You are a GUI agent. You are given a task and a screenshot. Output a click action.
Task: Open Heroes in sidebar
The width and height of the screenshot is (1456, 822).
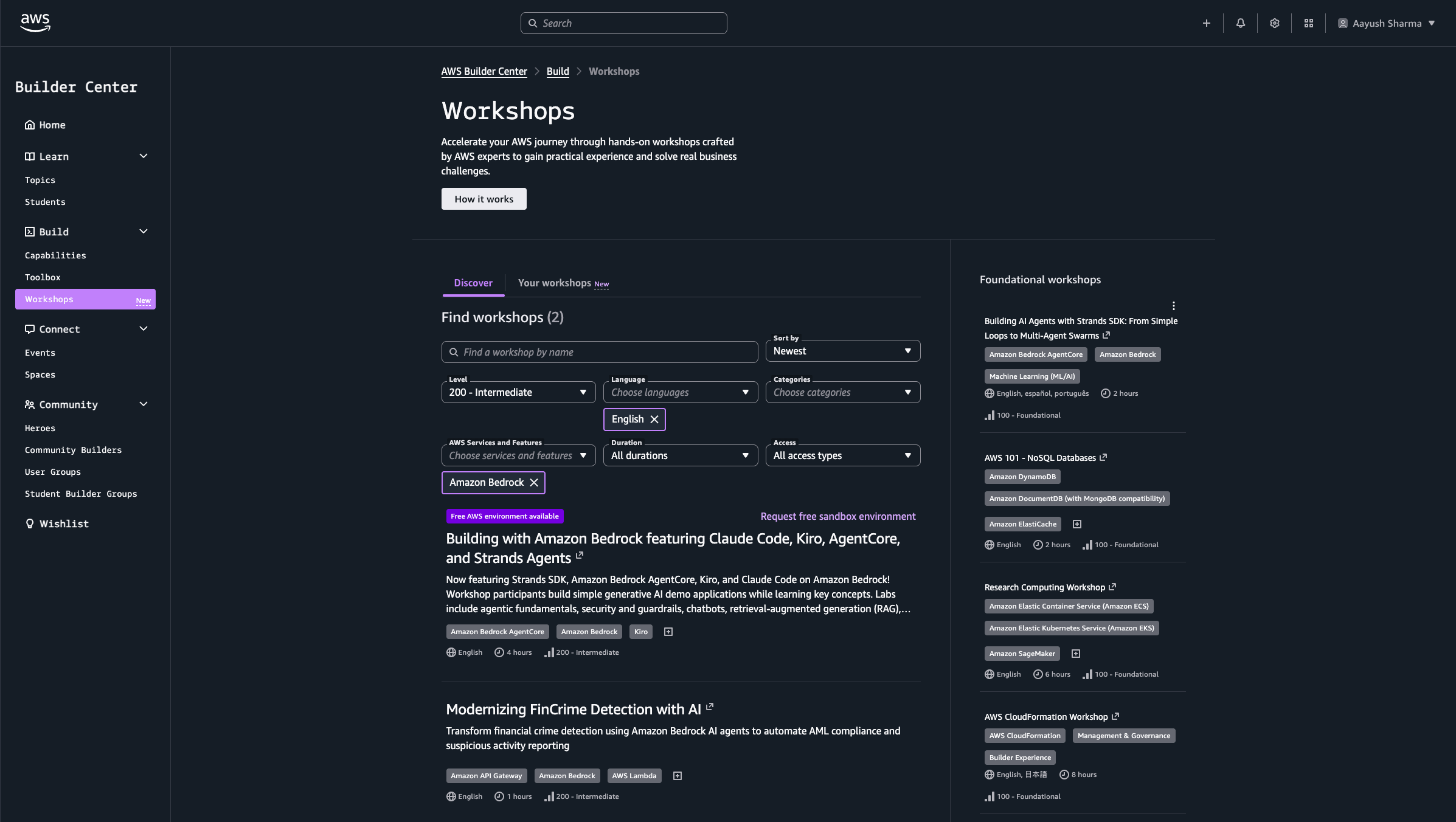[40, 428]
